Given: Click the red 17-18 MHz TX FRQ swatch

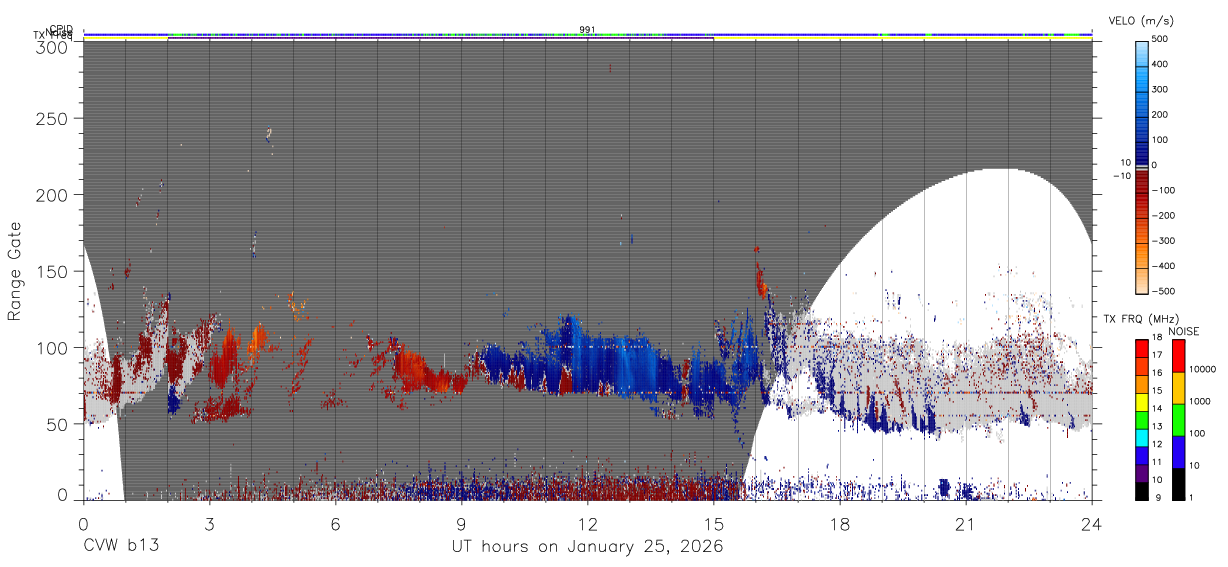Looking at the screenshot, I should coord(1142,349).
